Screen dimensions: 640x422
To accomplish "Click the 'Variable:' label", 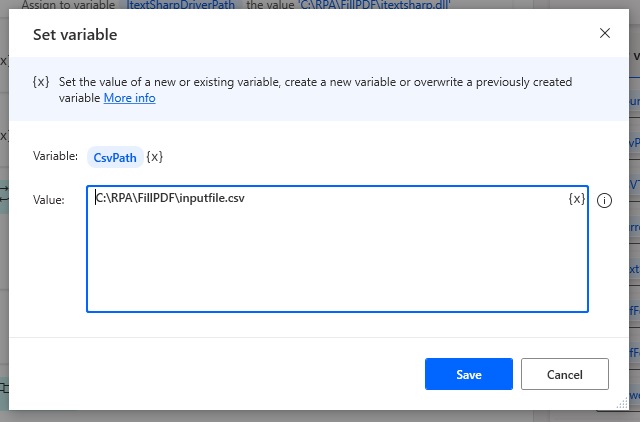I will 56,156.
